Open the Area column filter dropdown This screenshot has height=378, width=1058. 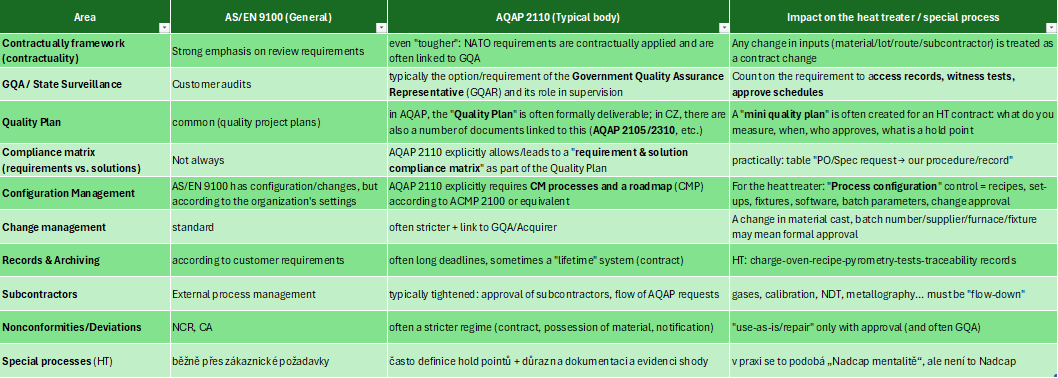tap(163, 28)
